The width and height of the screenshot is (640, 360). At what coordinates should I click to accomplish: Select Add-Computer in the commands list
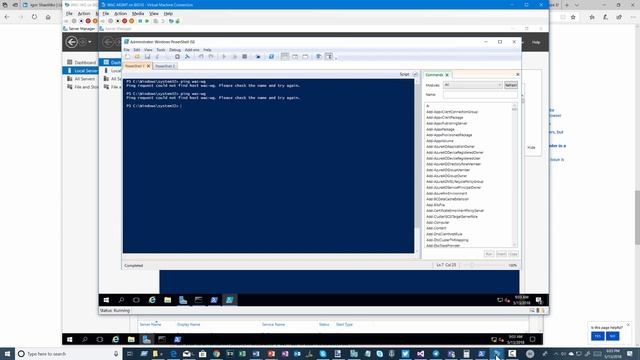click(x=438, y=222)
